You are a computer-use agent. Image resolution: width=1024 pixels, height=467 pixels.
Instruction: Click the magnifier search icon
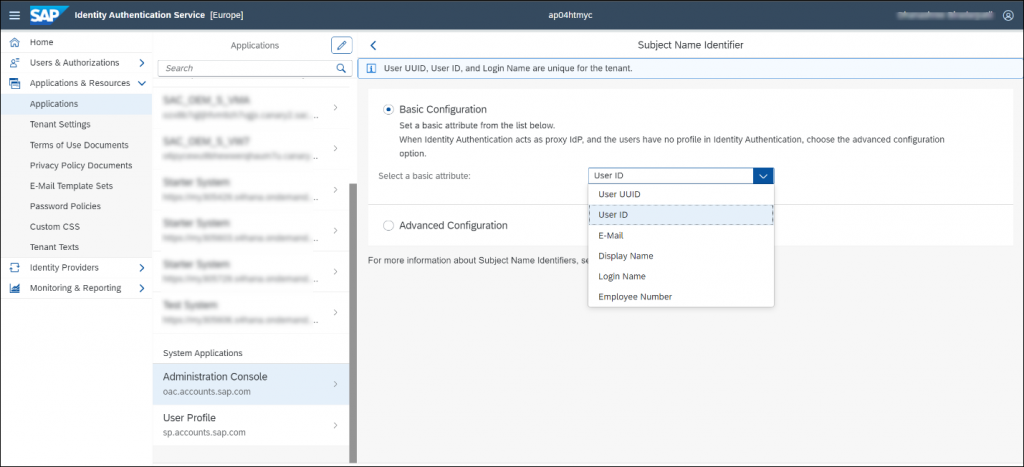pyautogui.click(x=341, y=68)
